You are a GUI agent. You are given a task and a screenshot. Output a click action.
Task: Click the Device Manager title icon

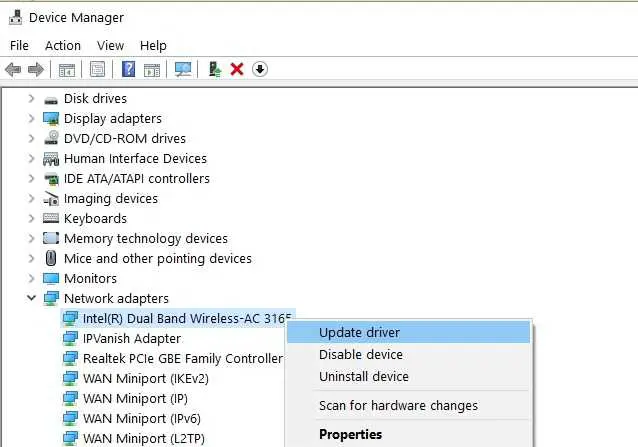[x=16, y=17]
